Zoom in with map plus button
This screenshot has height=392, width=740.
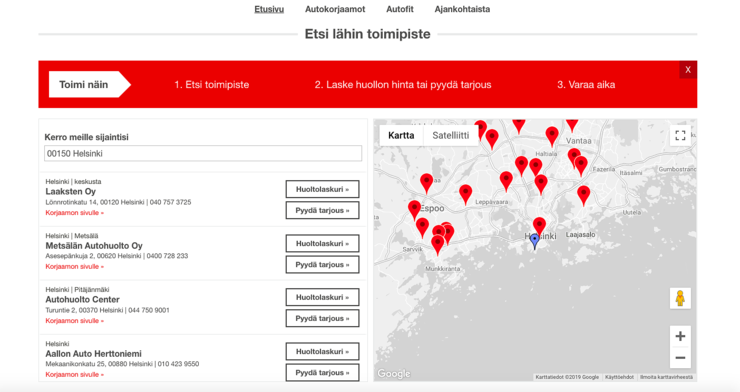pos(680,336)
